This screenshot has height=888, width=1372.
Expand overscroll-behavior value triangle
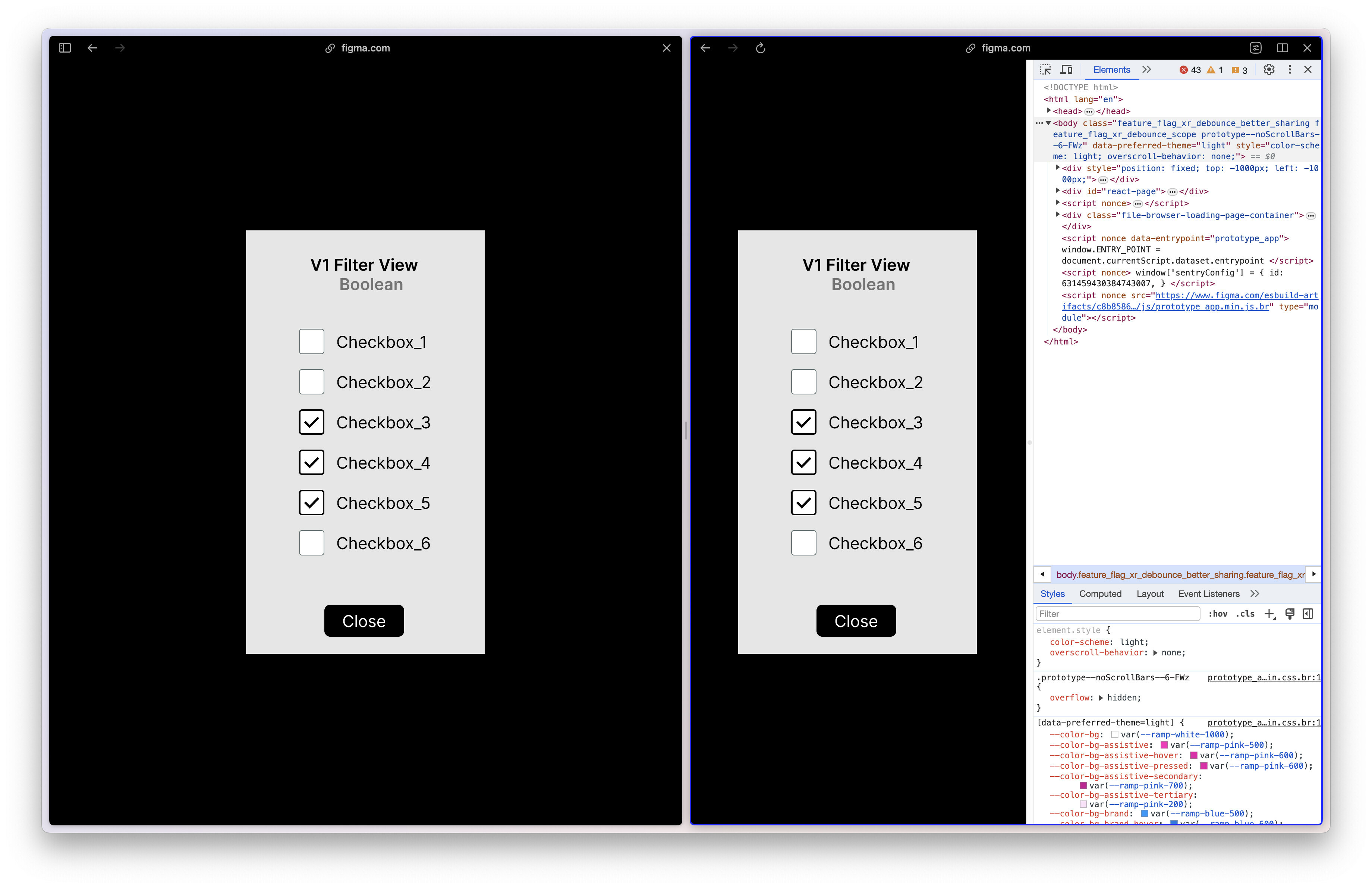1155,653
